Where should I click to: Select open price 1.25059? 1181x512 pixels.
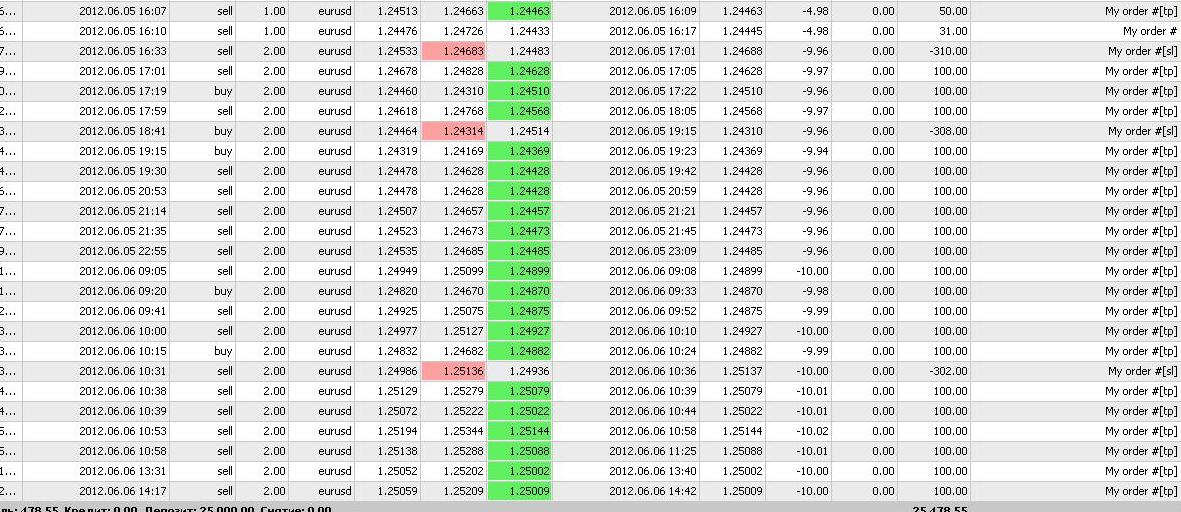click(397, 491)
